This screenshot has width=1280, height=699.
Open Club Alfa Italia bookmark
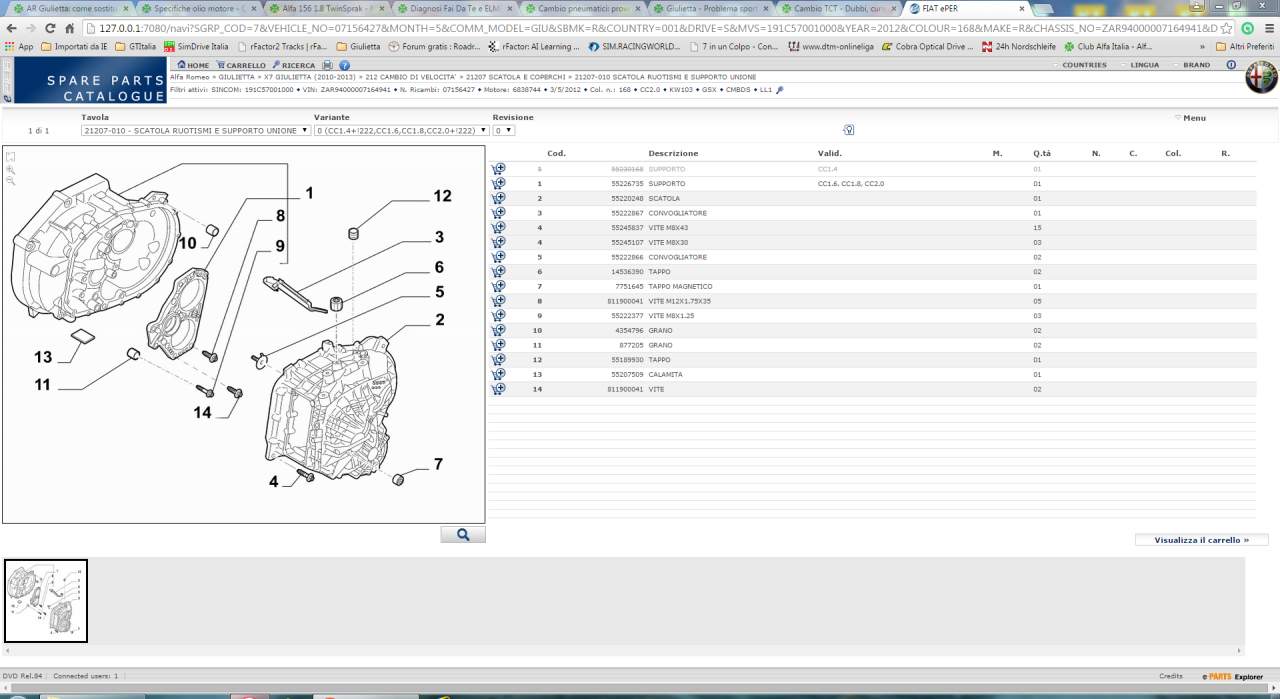point(1107,46)
